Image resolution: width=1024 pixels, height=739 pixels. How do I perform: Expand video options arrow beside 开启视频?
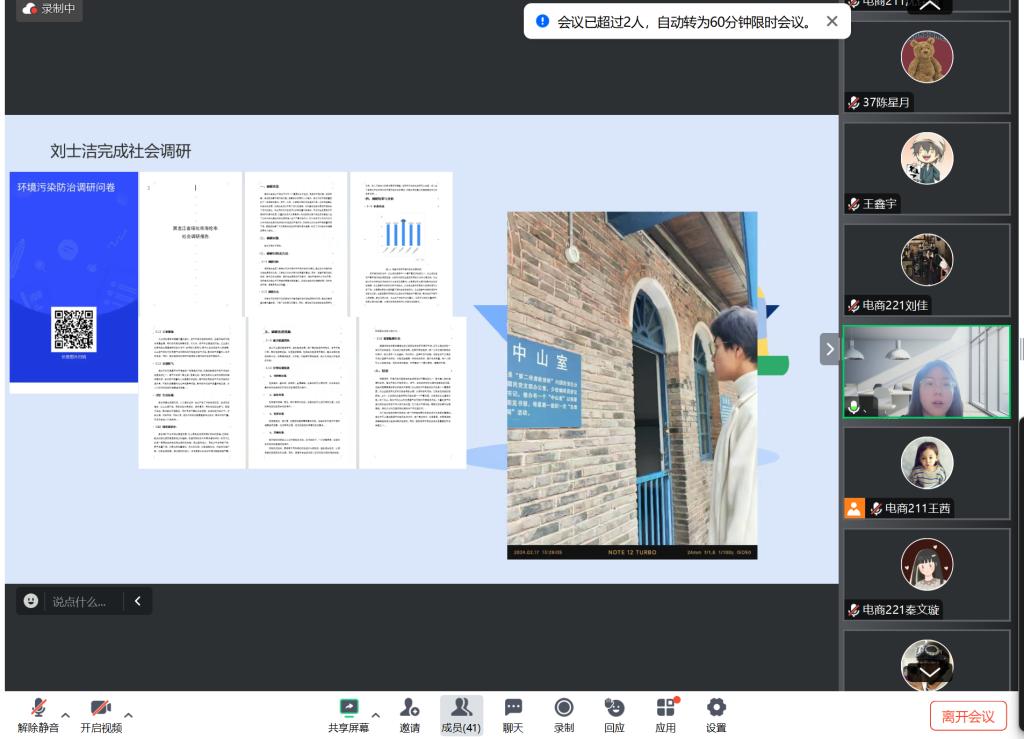[x=128, y=715]
